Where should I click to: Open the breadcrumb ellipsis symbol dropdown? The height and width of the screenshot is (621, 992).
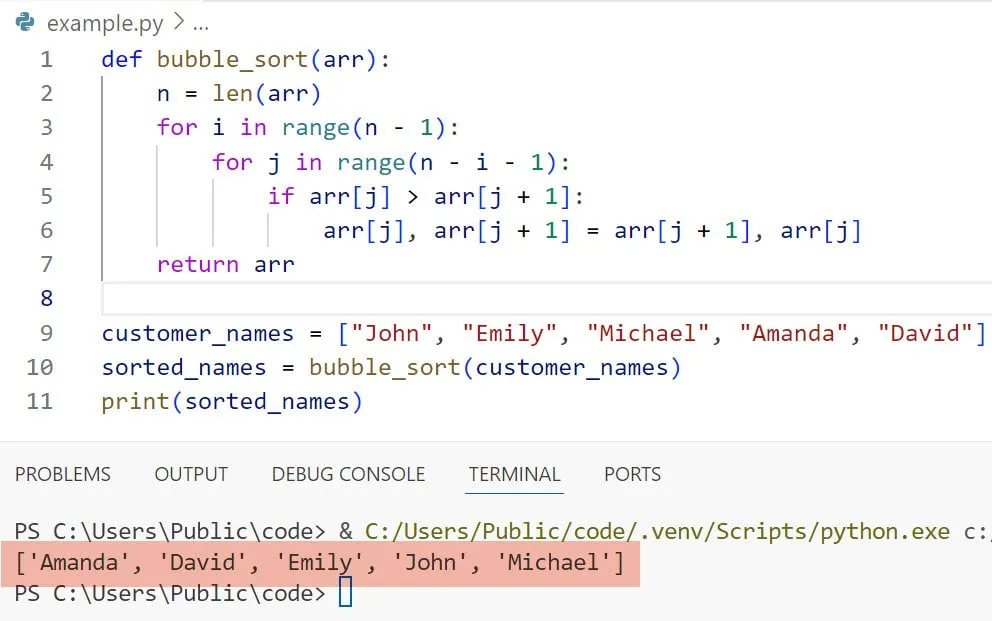click(200, 22)
